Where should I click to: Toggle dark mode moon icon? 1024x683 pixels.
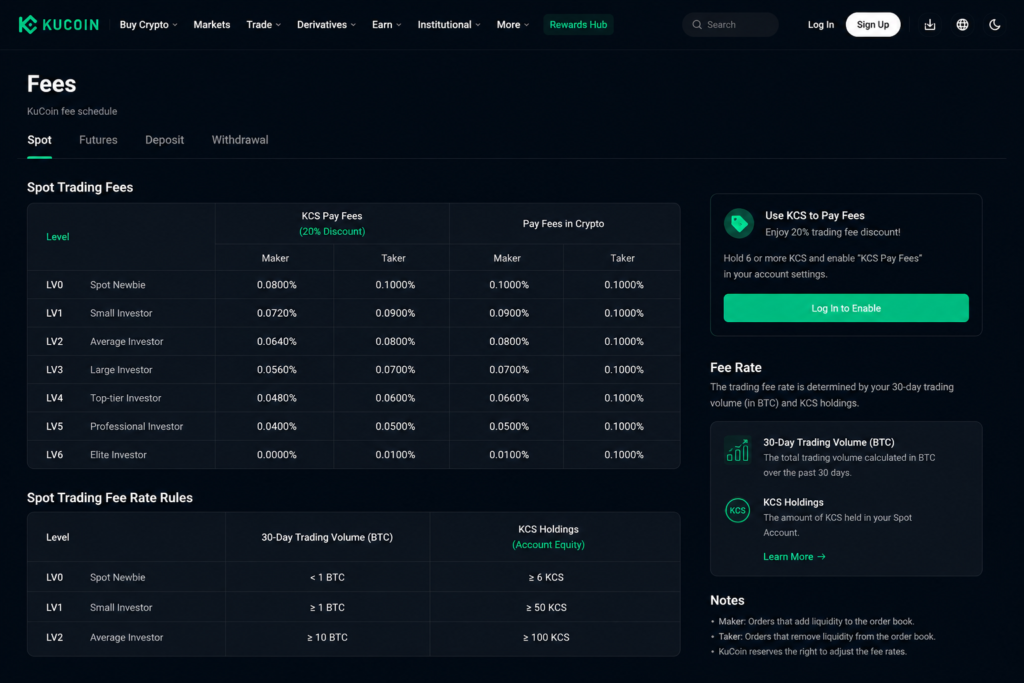coord(995,25)
